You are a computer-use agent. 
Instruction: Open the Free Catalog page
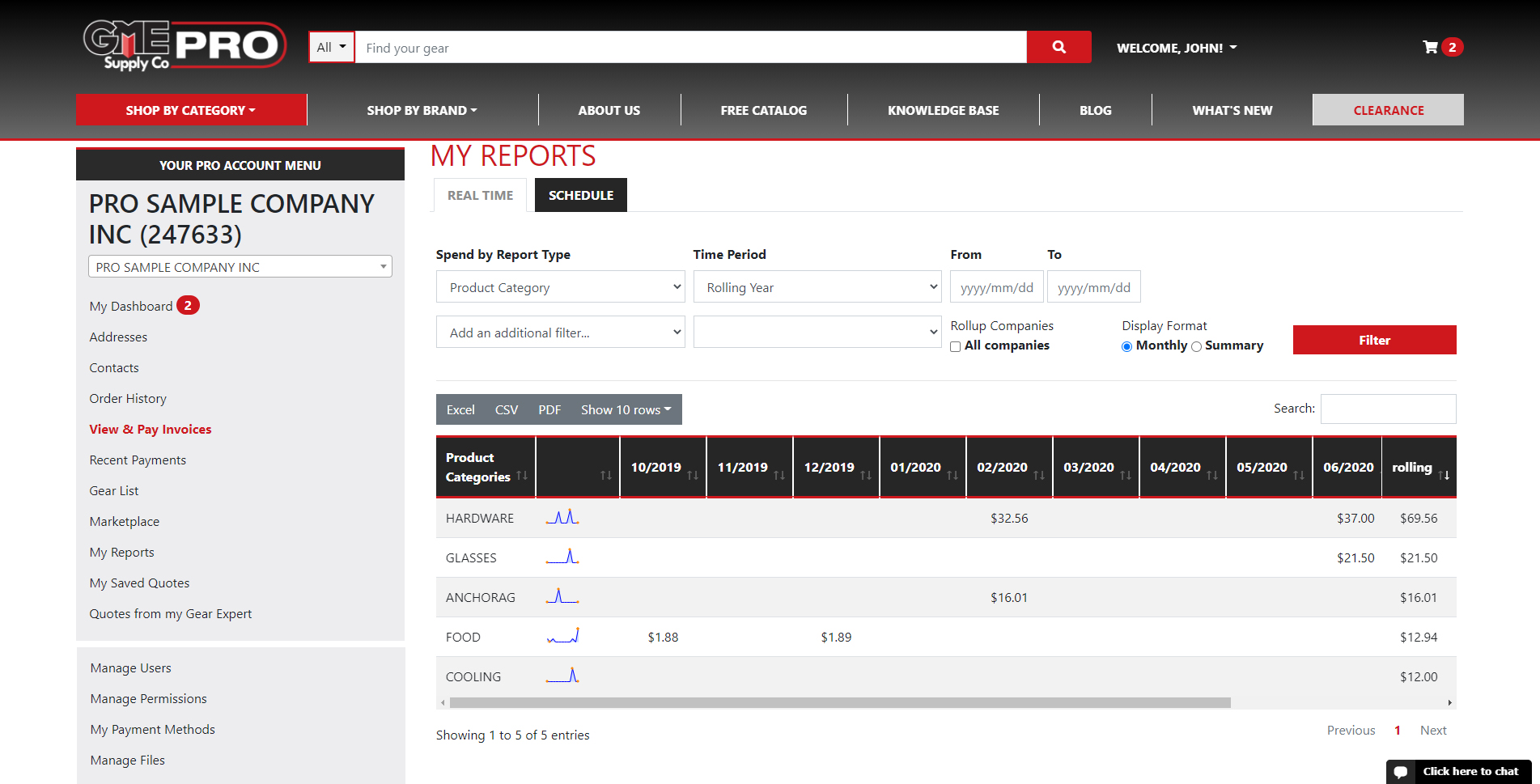764,110
